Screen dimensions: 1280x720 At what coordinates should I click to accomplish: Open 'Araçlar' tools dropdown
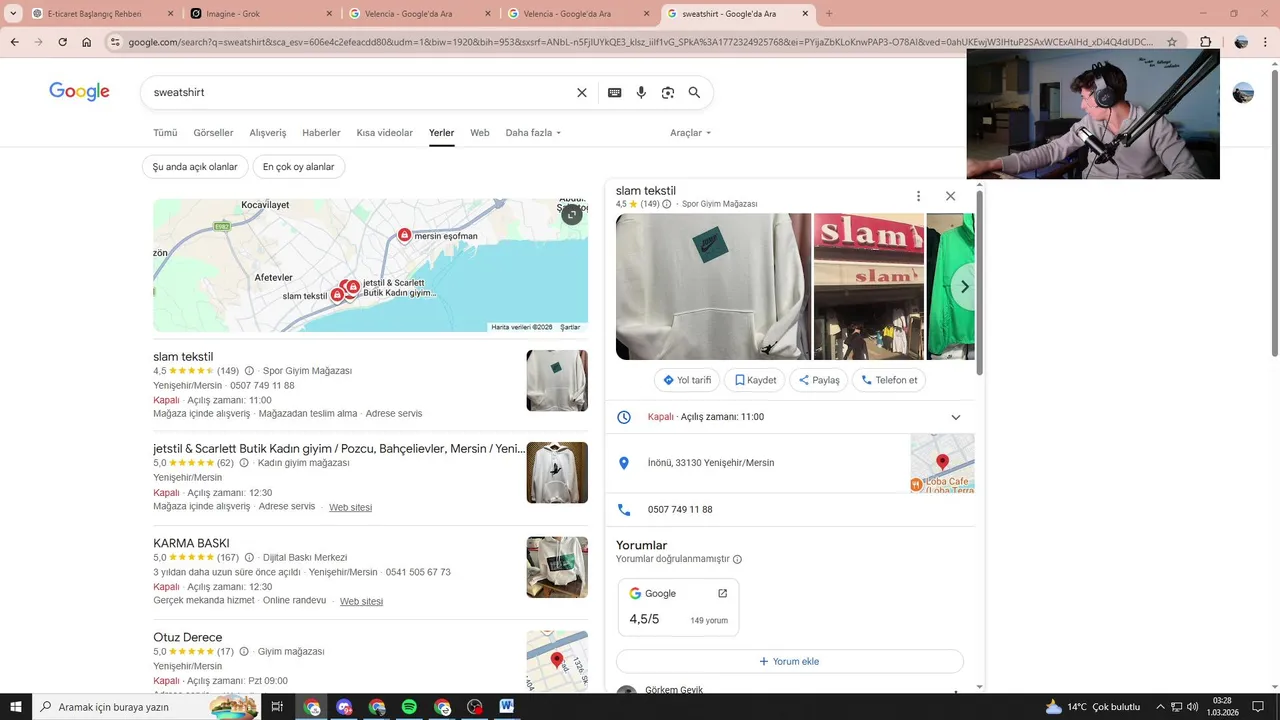690,133
